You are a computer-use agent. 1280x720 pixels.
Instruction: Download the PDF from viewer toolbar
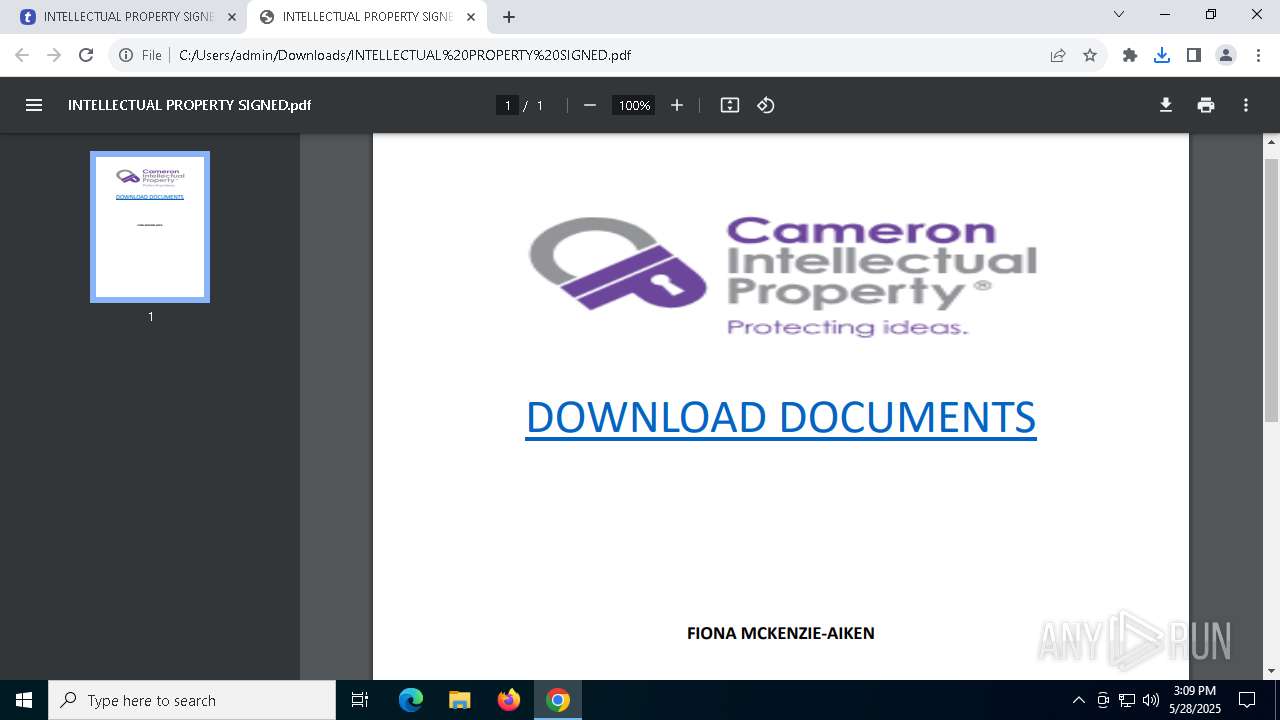(x=1166, y=105)
